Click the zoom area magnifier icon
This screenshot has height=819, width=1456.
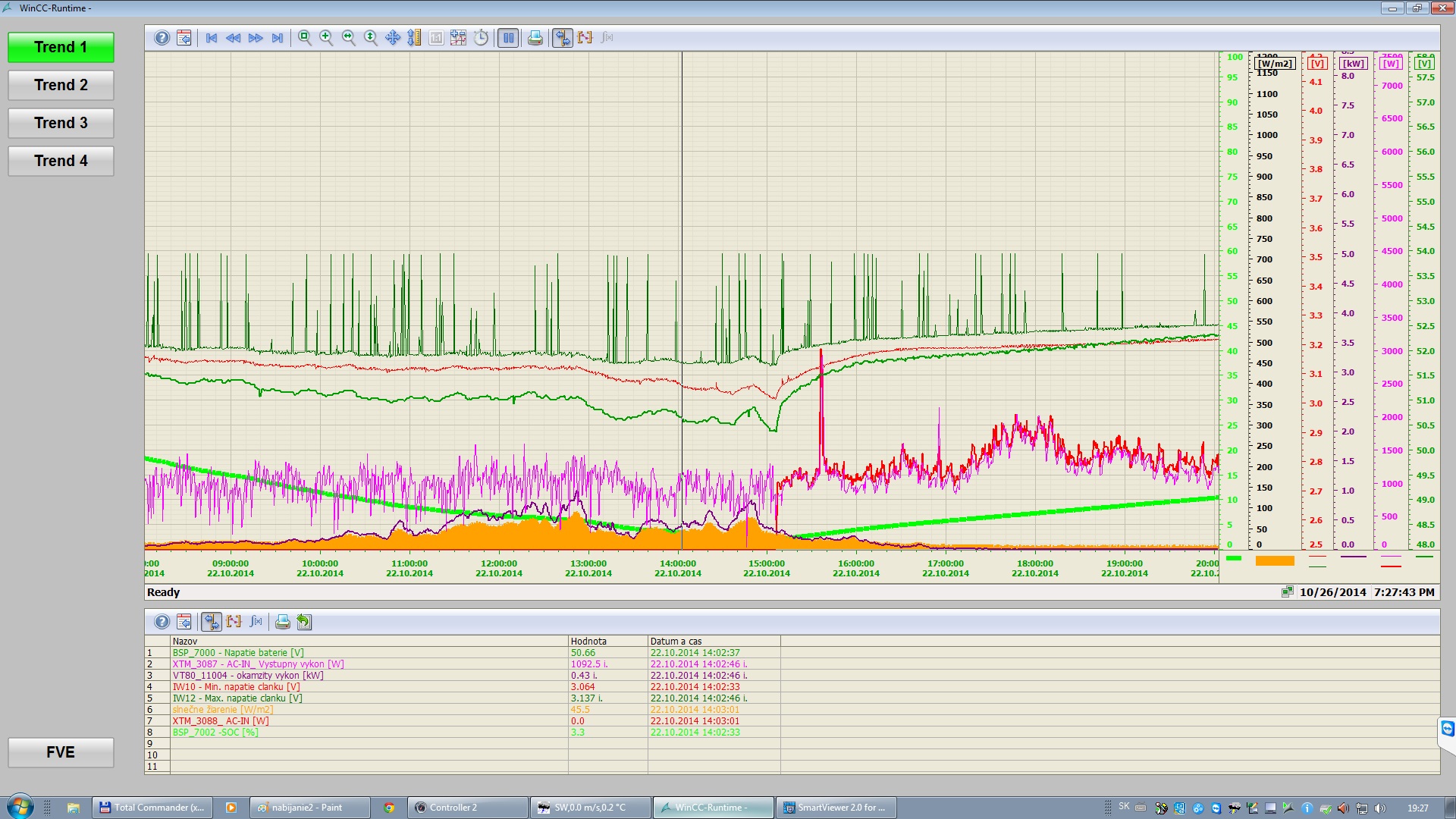pyautogui.click(x=304, y=38)
